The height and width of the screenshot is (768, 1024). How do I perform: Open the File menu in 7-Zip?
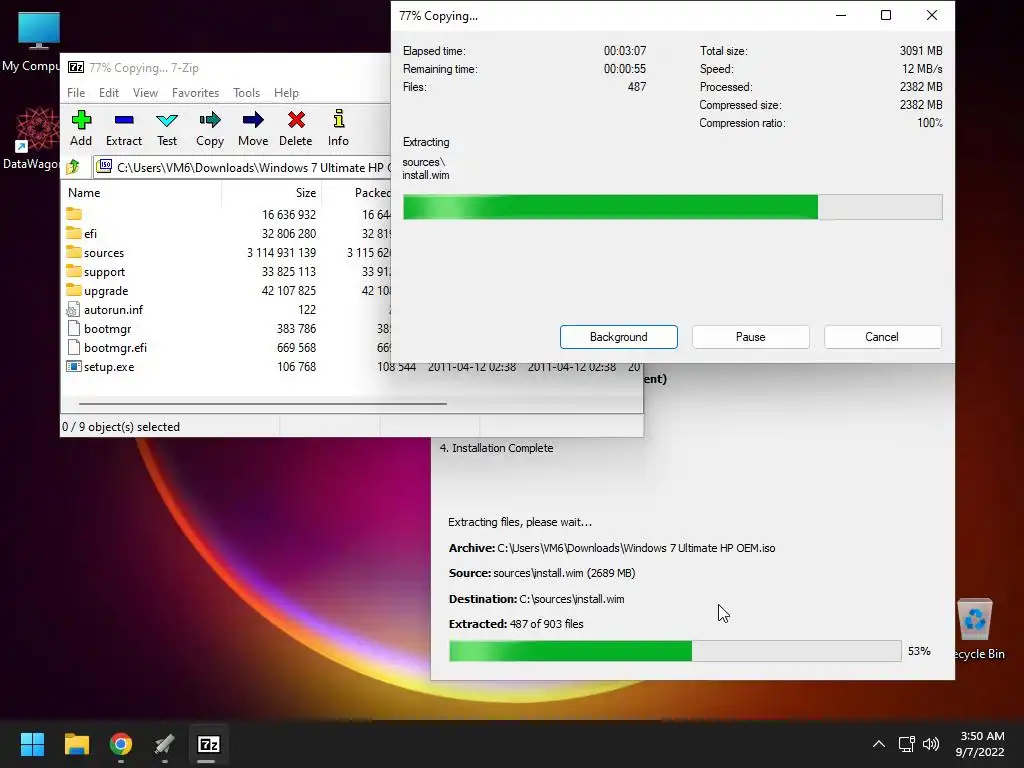[76, 93]
